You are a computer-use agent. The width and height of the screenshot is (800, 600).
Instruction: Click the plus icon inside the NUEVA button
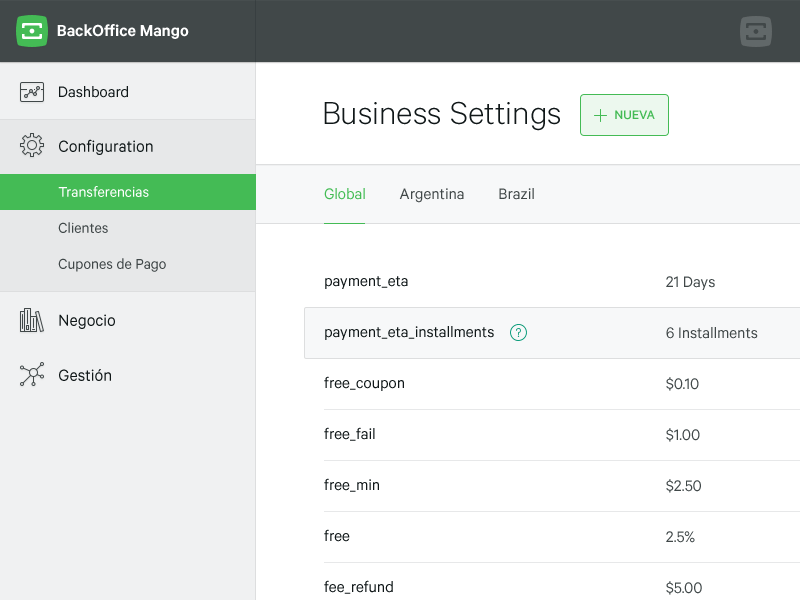pos(599,114)
